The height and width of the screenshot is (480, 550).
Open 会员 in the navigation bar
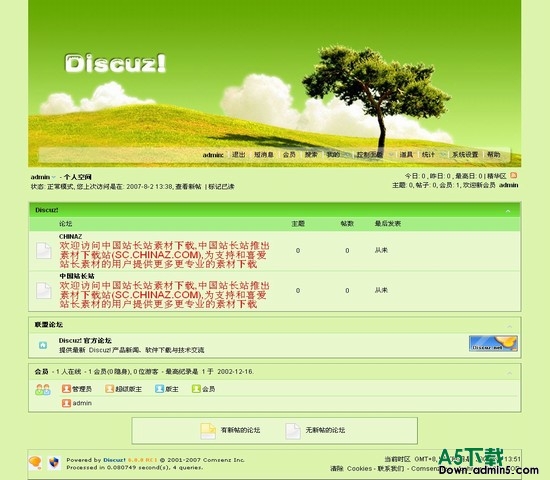point(289,154)
